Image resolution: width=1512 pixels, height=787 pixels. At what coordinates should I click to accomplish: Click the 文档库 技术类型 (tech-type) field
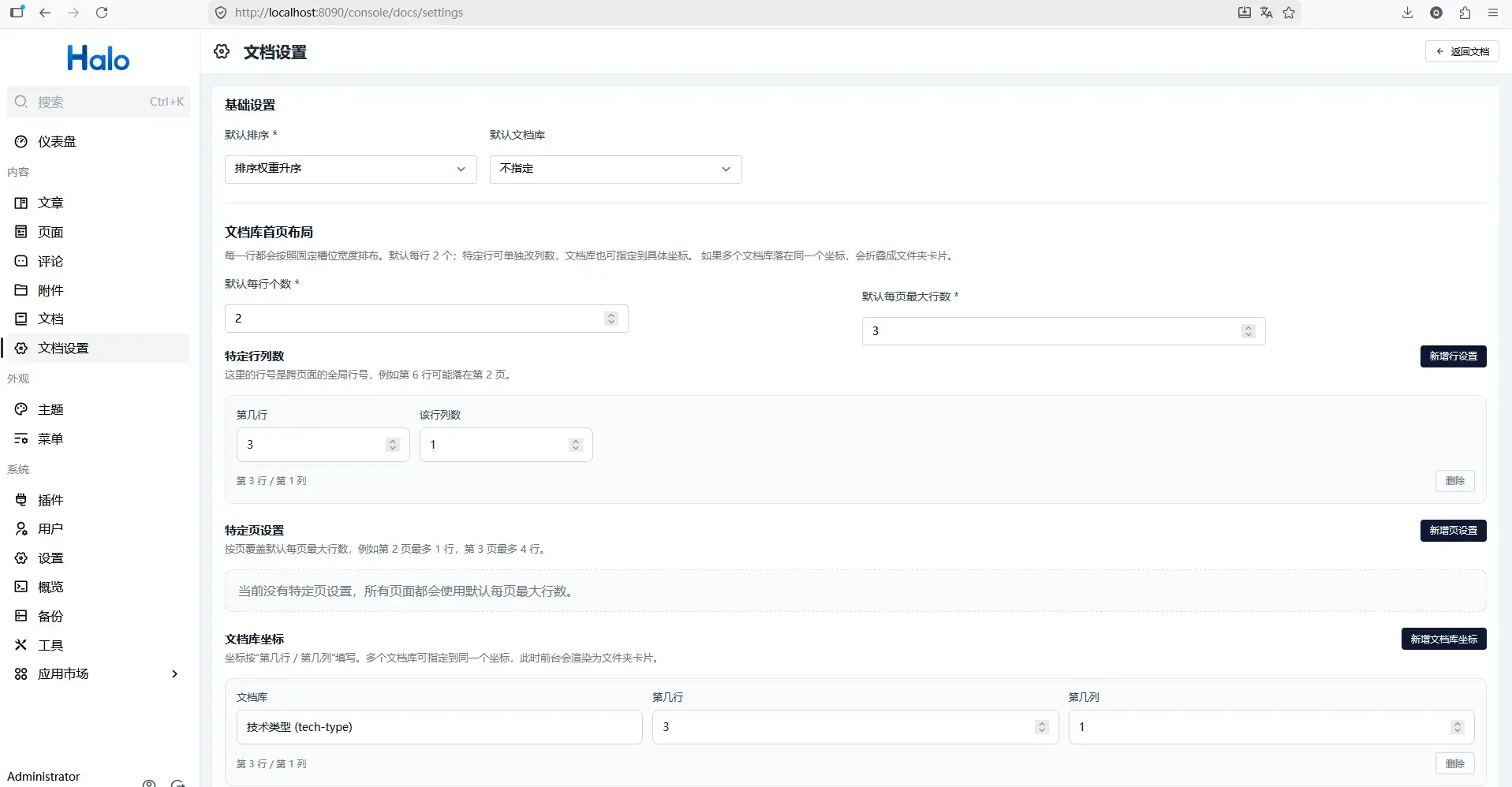(439, 727)
